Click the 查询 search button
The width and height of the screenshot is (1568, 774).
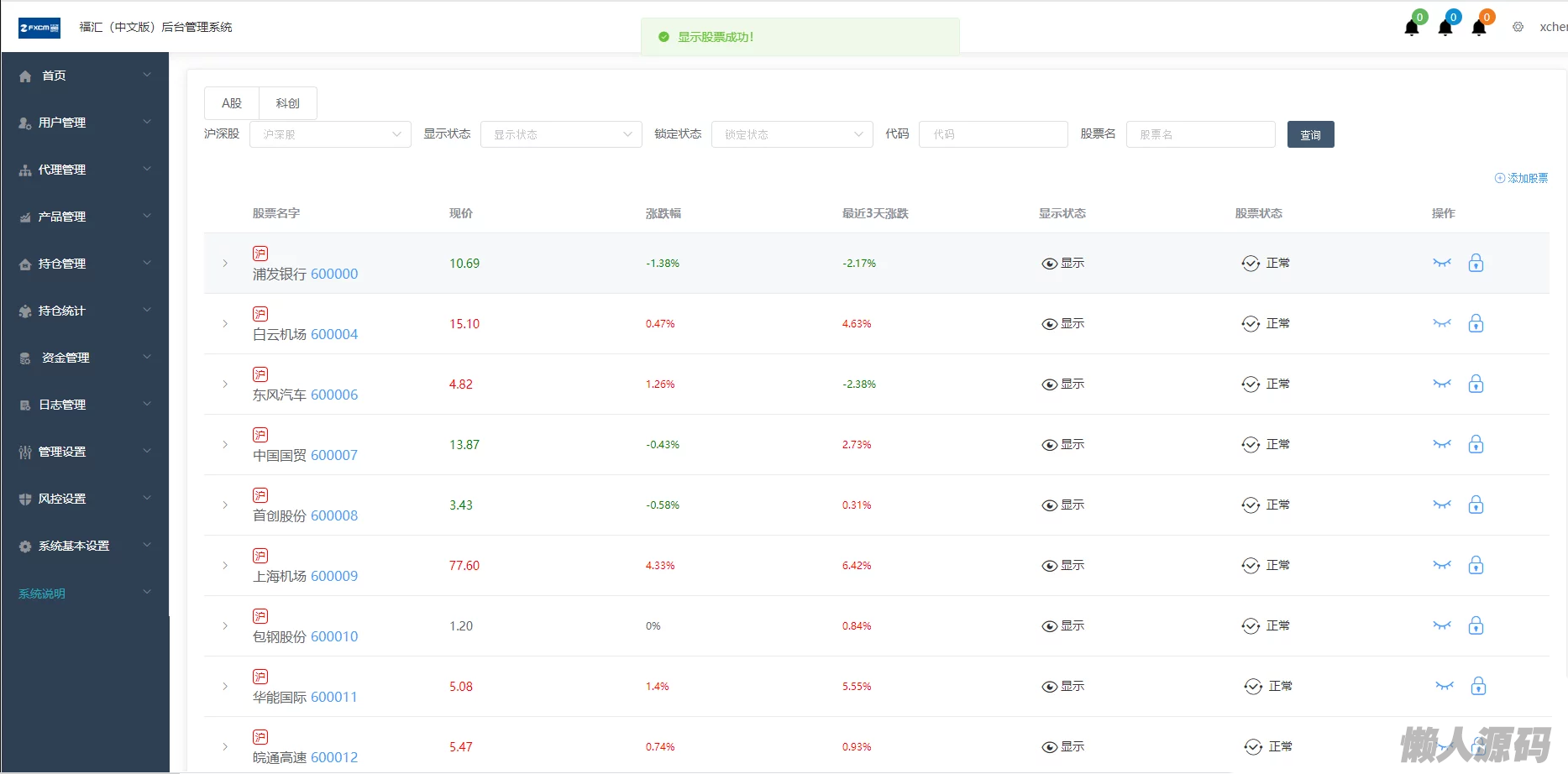tap(1310, 134)
